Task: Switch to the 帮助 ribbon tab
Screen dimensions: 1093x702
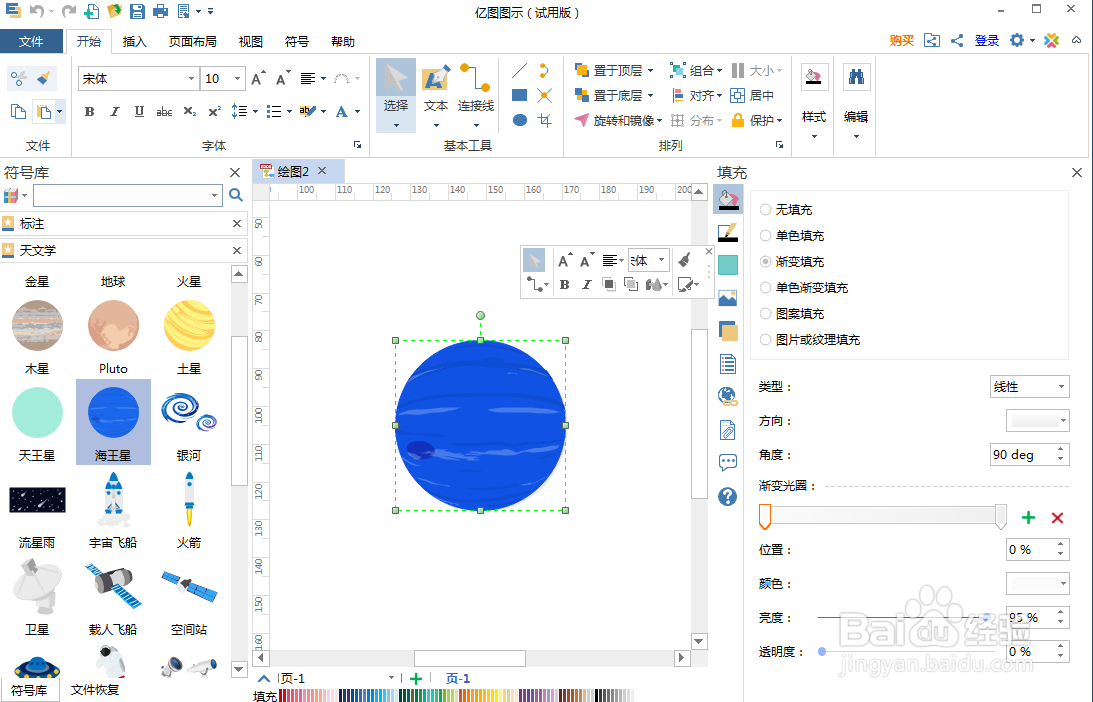Action: [343, 42]
